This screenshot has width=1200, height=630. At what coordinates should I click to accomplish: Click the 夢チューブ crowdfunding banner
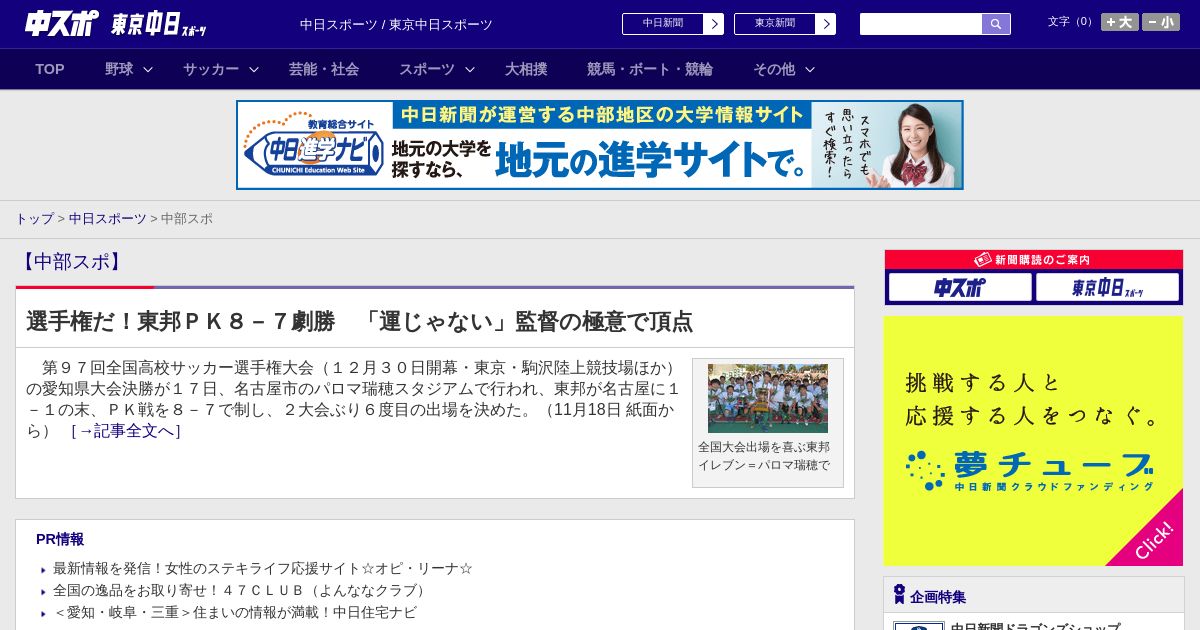click(1033, 441)
